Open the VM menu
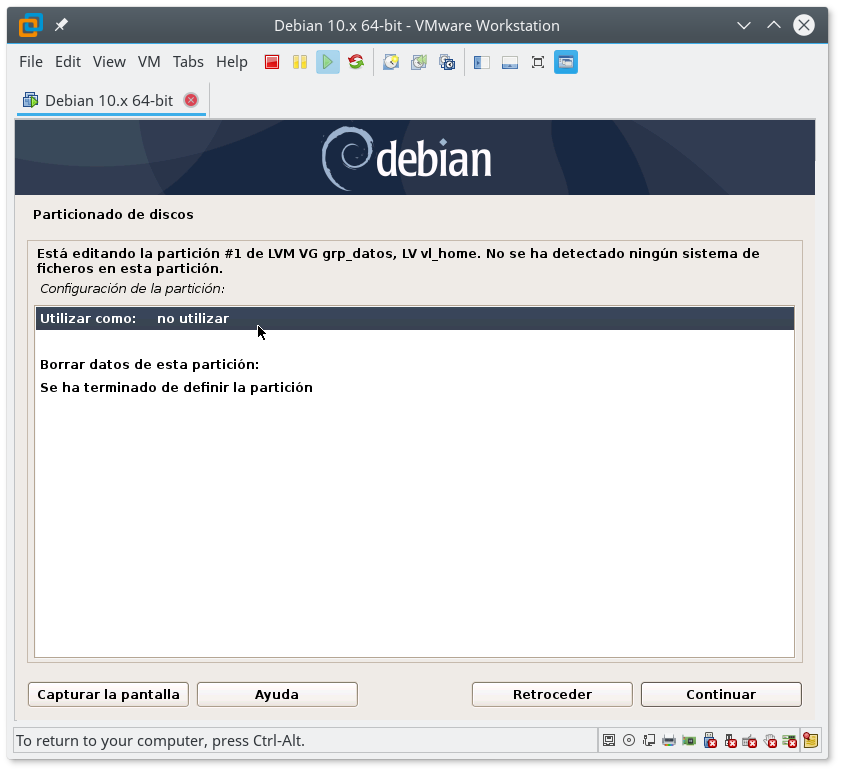 pos(149,62)
